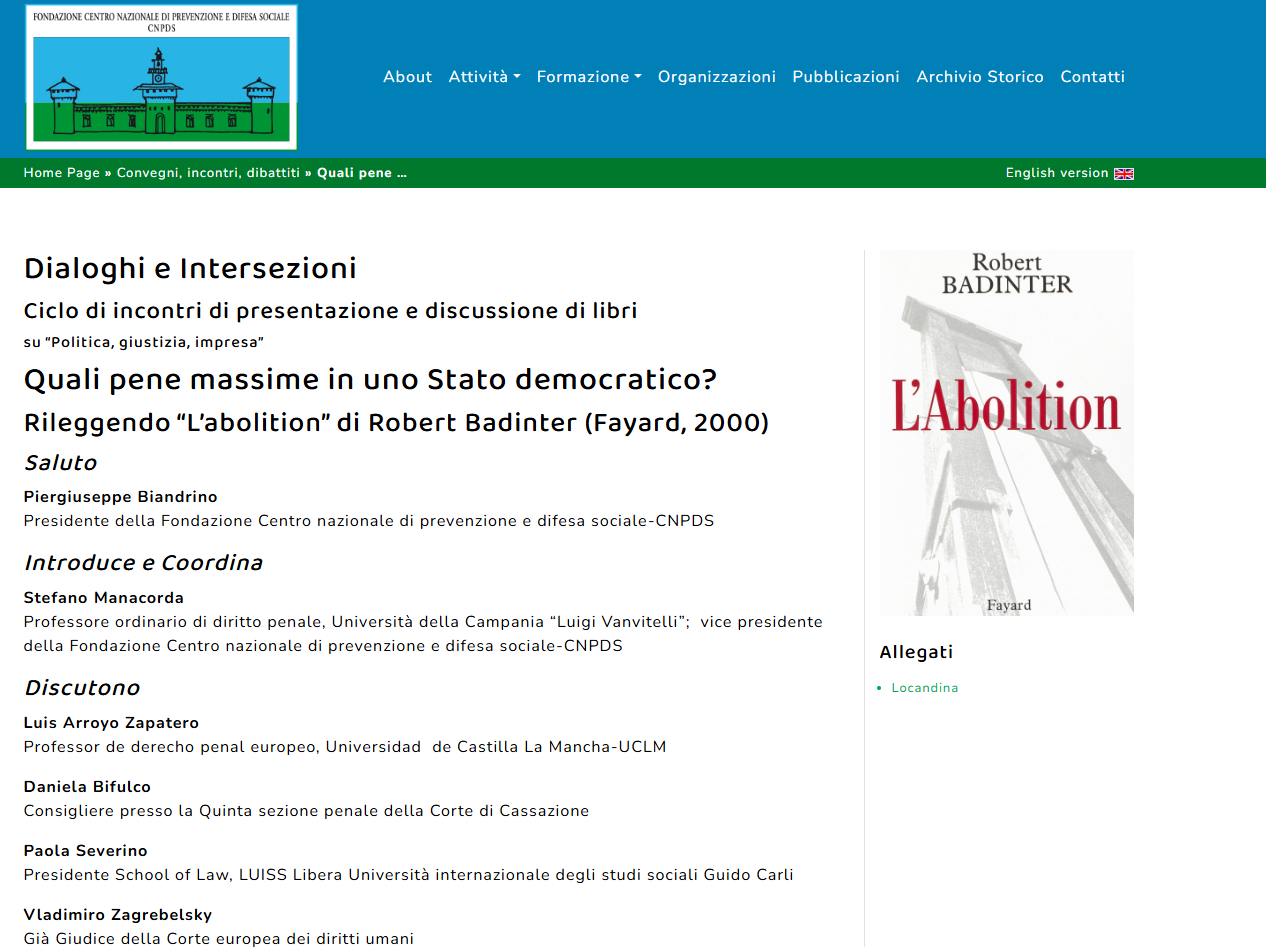The height and width of the screenshot is (947, 1266).
Task: Click the name Paola Severino
Action: [85, 851]
